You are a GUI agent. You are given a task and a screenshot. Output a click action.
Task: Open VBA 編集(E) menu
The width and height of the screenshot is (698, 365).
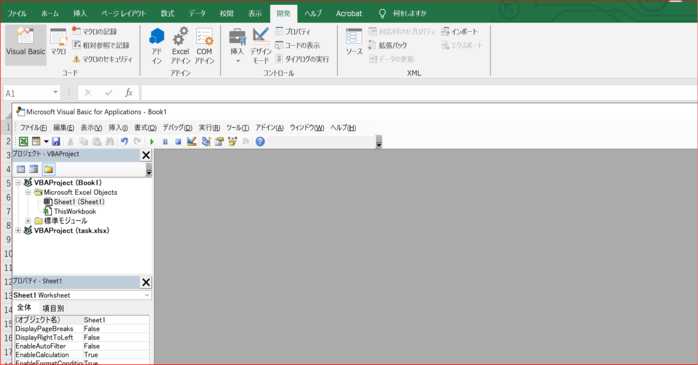coord(64,128)
